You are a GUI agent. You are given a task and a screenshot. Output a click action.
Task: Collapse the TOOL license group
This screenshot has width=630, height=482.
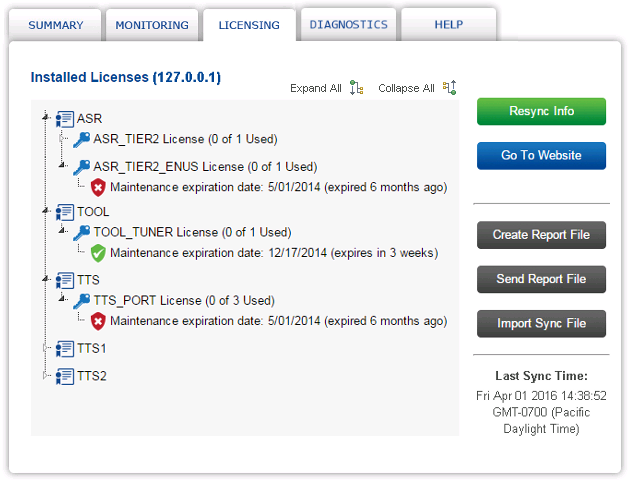coord(45,210)
